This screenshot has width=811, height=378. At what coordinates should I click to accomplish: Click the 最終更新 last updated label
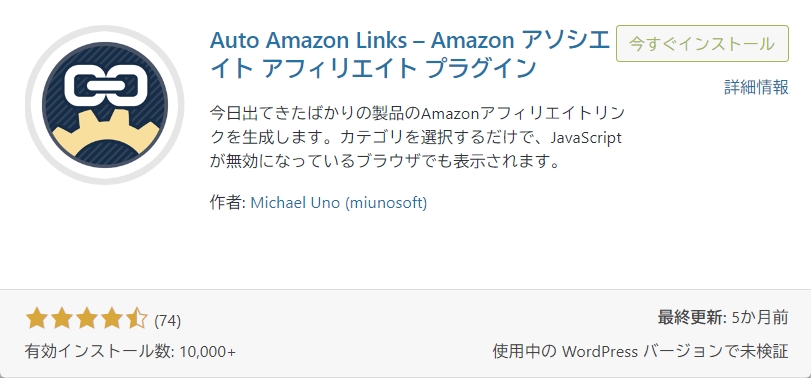click(x=692, y=317)
